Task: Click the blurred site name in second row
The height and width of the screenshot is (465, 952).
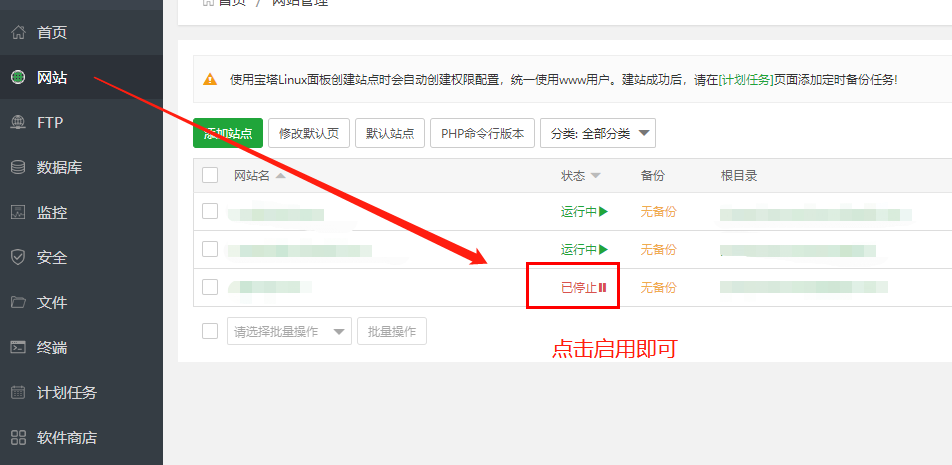Action: (x=299, y=250)
